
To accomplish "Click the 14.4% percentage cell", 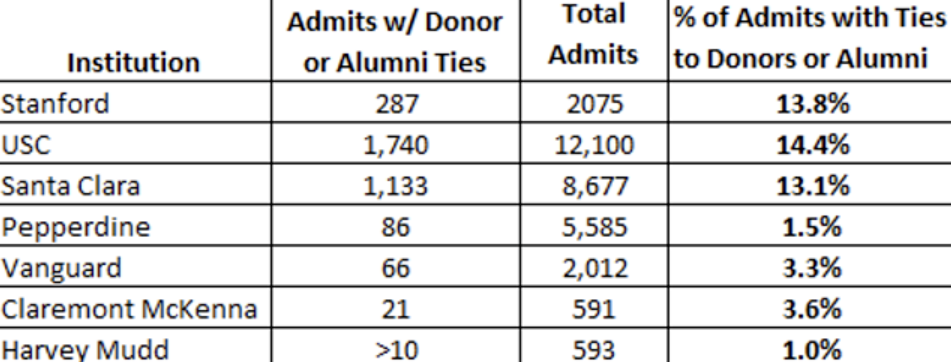I will [x=810, y=144].
